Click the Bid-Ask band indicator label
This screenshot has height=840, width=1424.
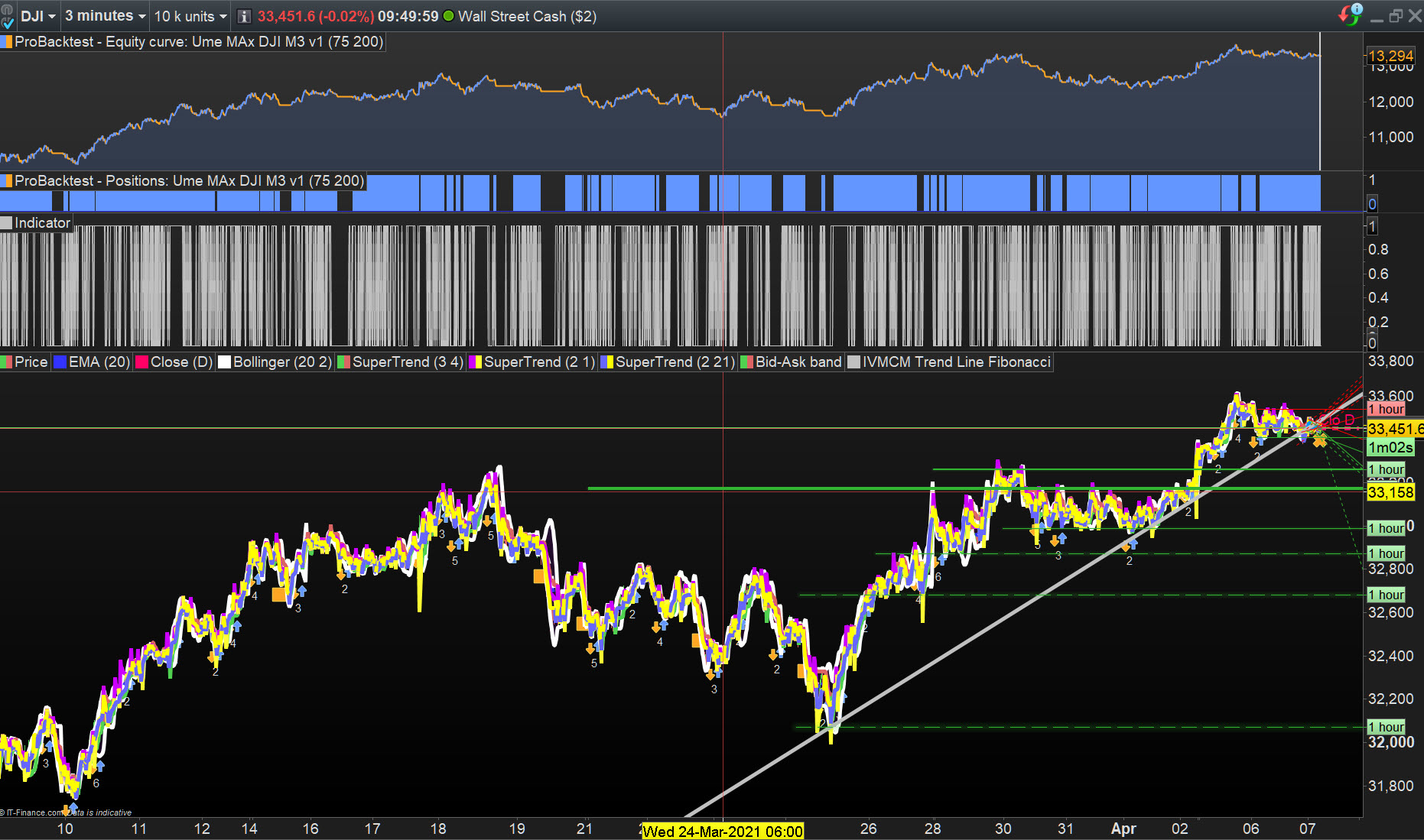(x=798, y=362)
